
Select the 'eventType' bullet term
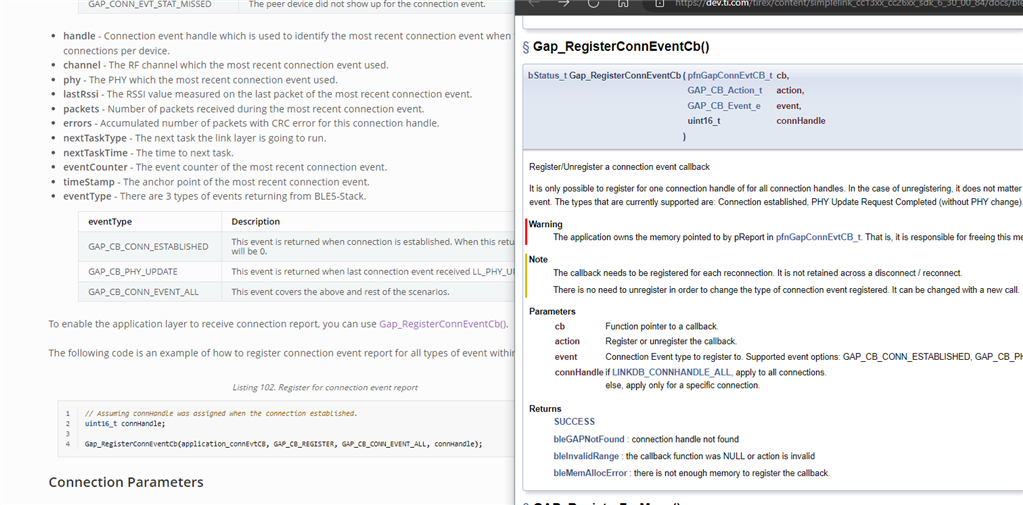[x=87, y=196]
